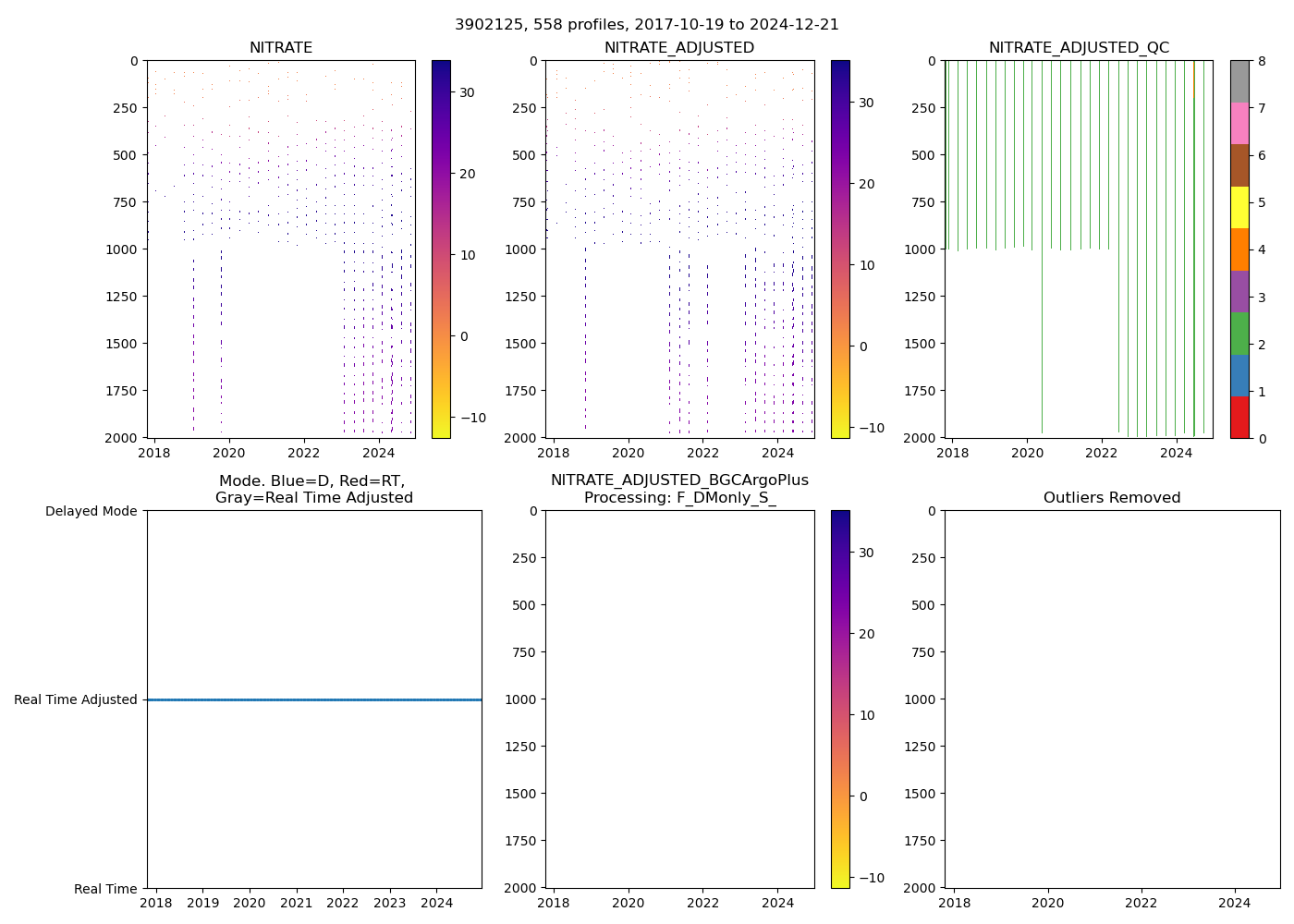Click the Real Time label at bottom left
This screenshot has width=1294, height=924.
[105, 889]
